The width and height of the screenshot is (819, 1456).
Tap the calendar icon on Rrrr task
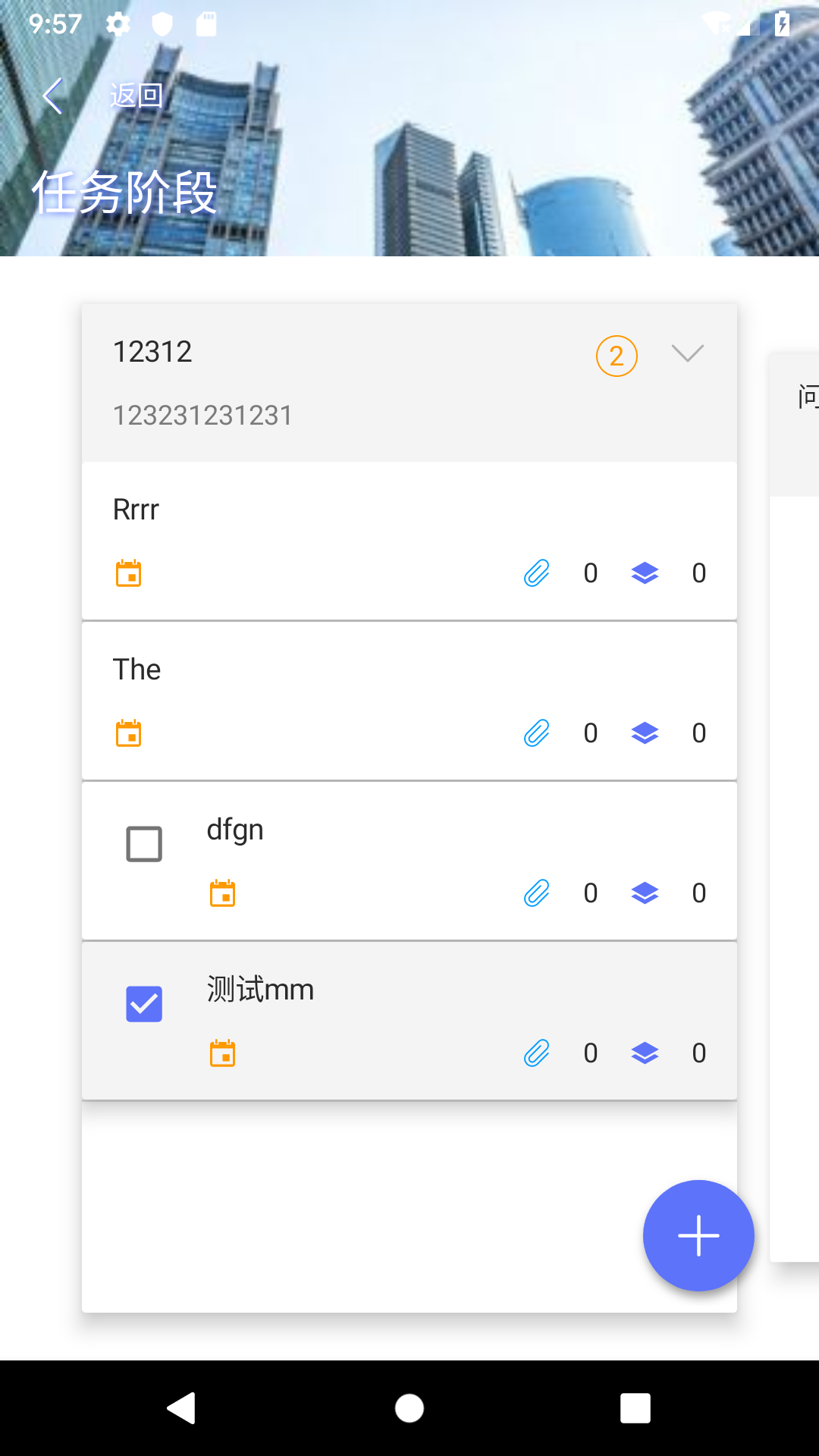129,573
